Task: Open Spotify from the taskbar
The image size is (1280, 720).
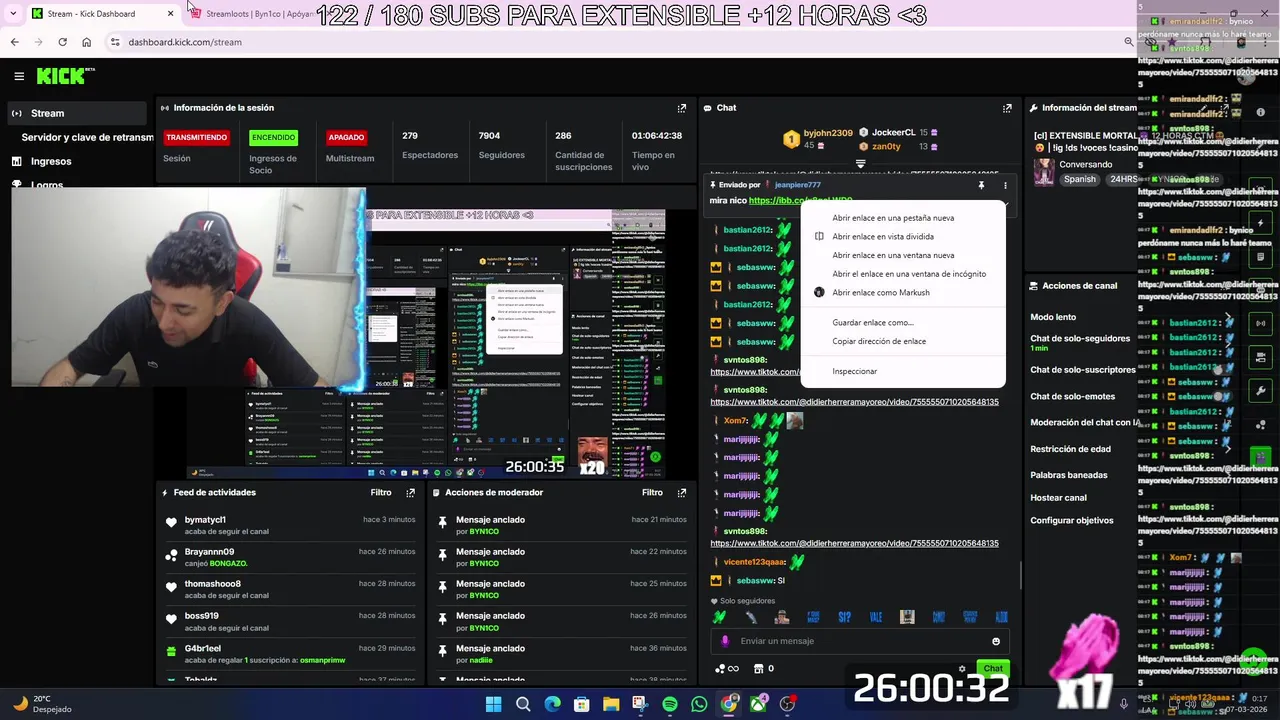Action: point(670,705)
